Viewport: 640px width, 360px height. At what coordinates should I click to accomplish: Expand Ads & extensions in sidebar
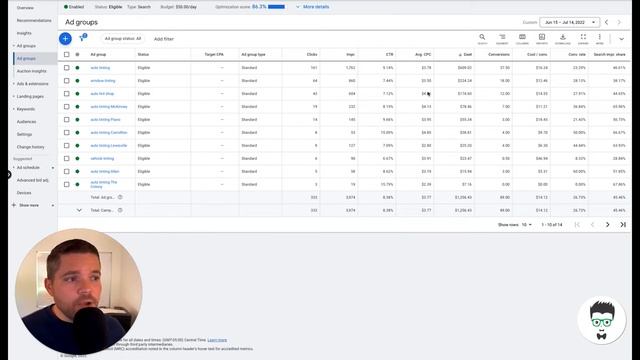pos(13,84)
